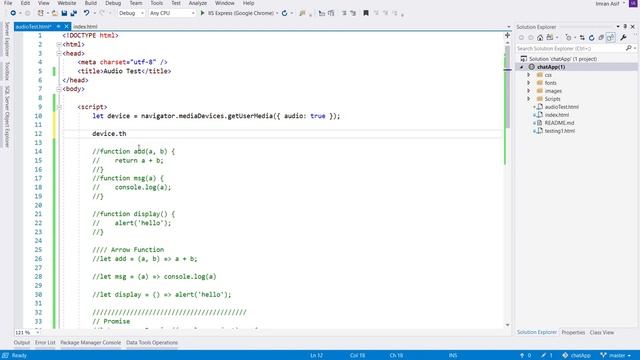Collapse the head element outline toggle
Image resolution: width=640 pixels, height=360 pixels.
[x=59, y=53]
